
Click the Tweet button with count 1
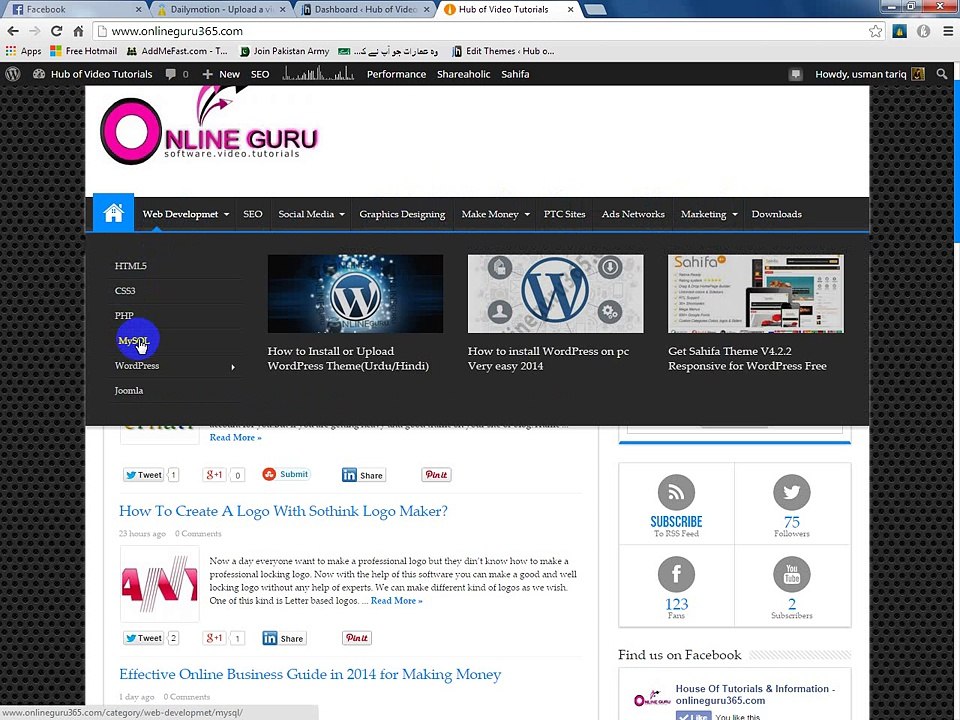(143, 474)
